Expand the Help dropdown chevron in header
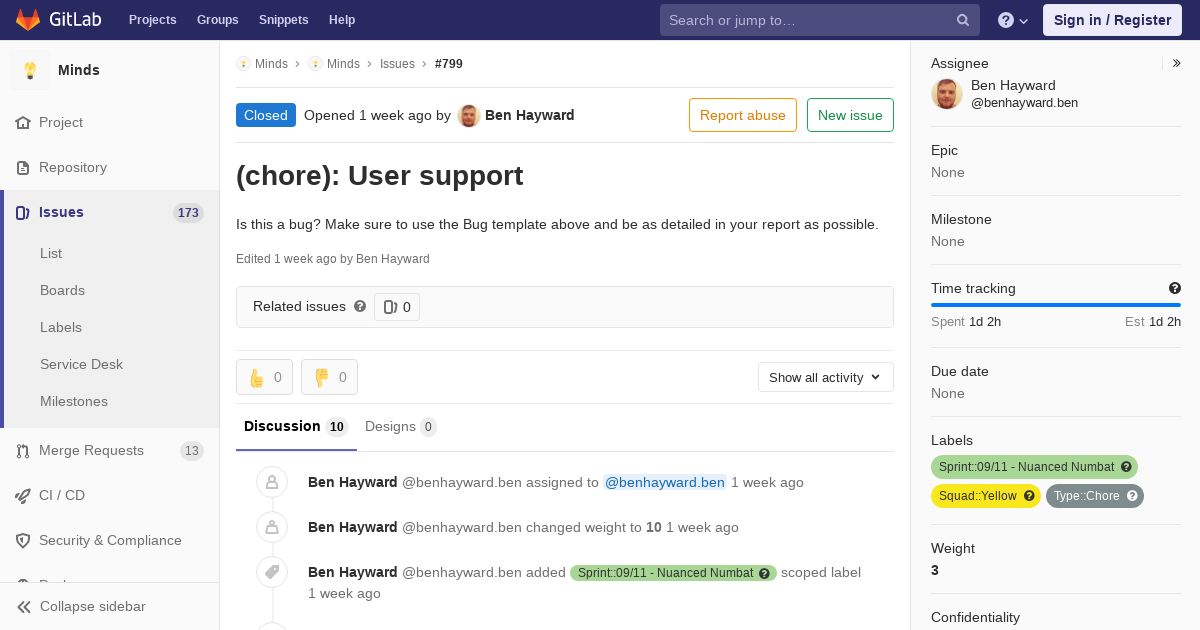Image resolution: width=1200 pixels, height=630 pixels. click(1023, 21)
